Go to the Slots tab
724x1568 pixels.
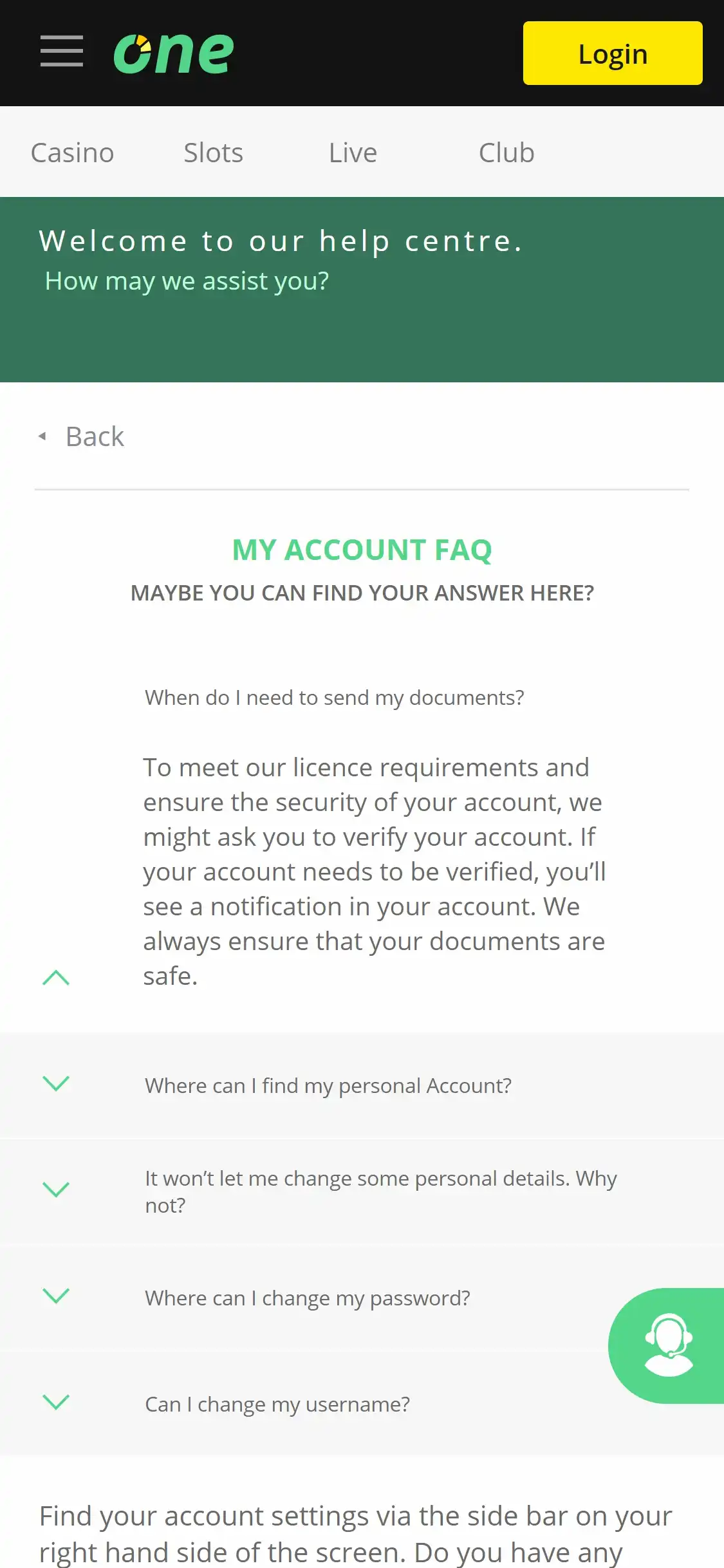pos(213,153)
